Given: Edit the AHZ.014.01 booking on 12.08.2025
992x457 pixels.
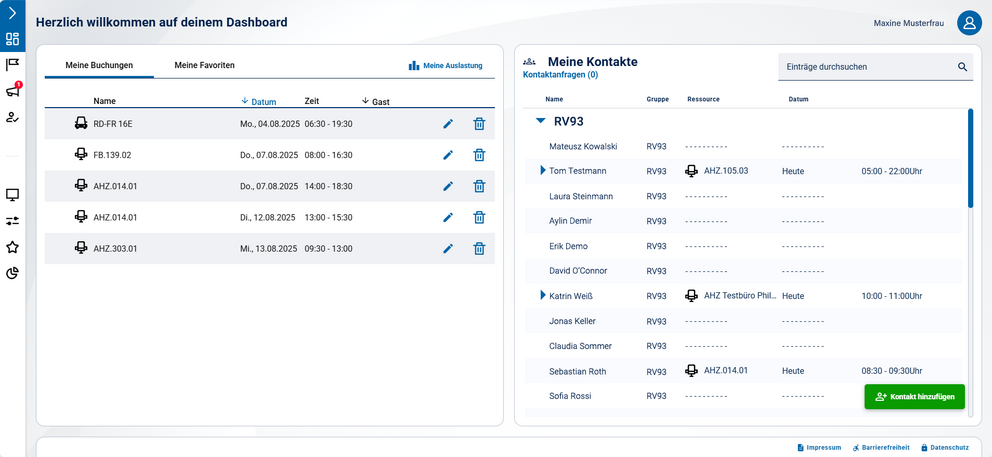Looking at the screenshot, I should (x=448, y=218).
